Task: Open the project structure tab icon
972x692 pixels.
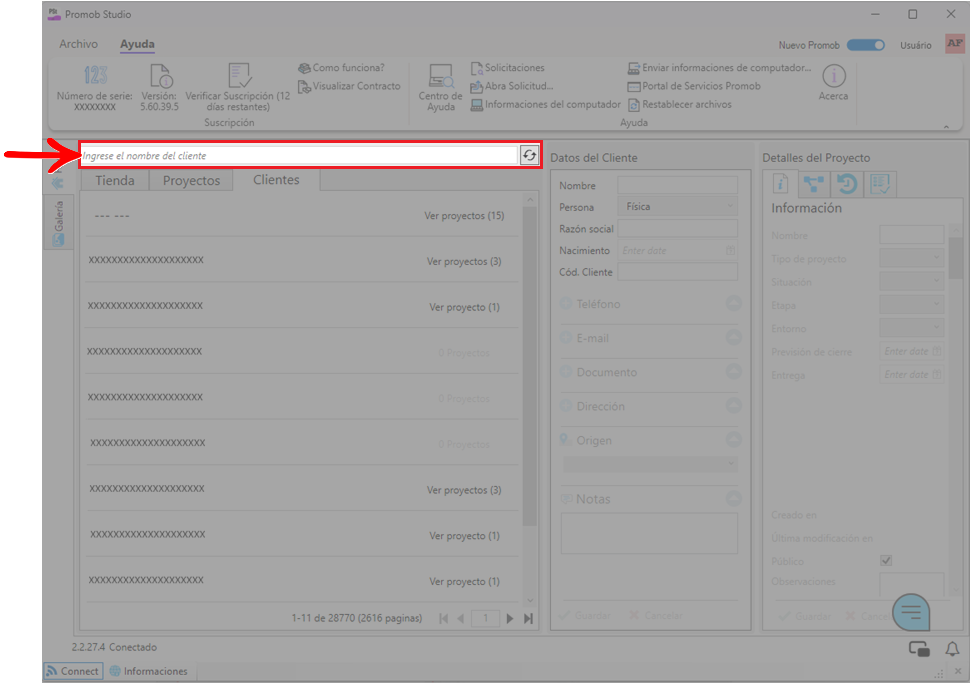Action: [x=813, y=184]
